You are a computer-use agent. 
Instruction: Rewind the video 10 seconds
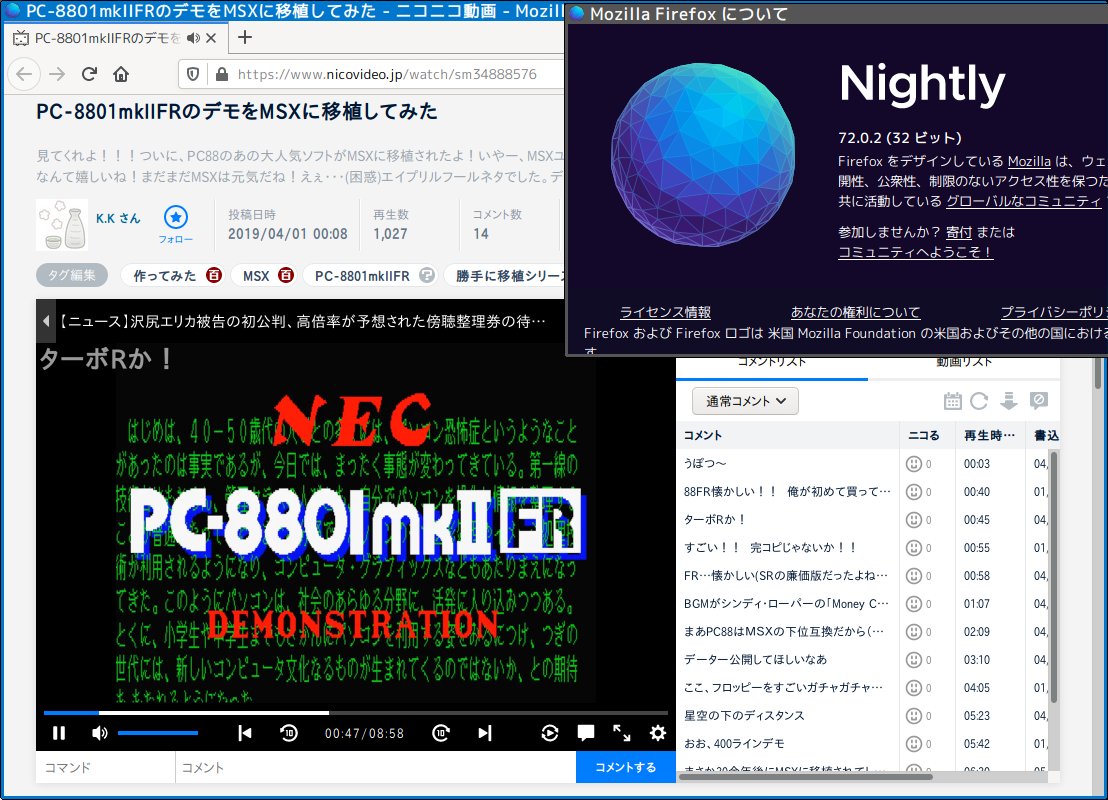288,733
